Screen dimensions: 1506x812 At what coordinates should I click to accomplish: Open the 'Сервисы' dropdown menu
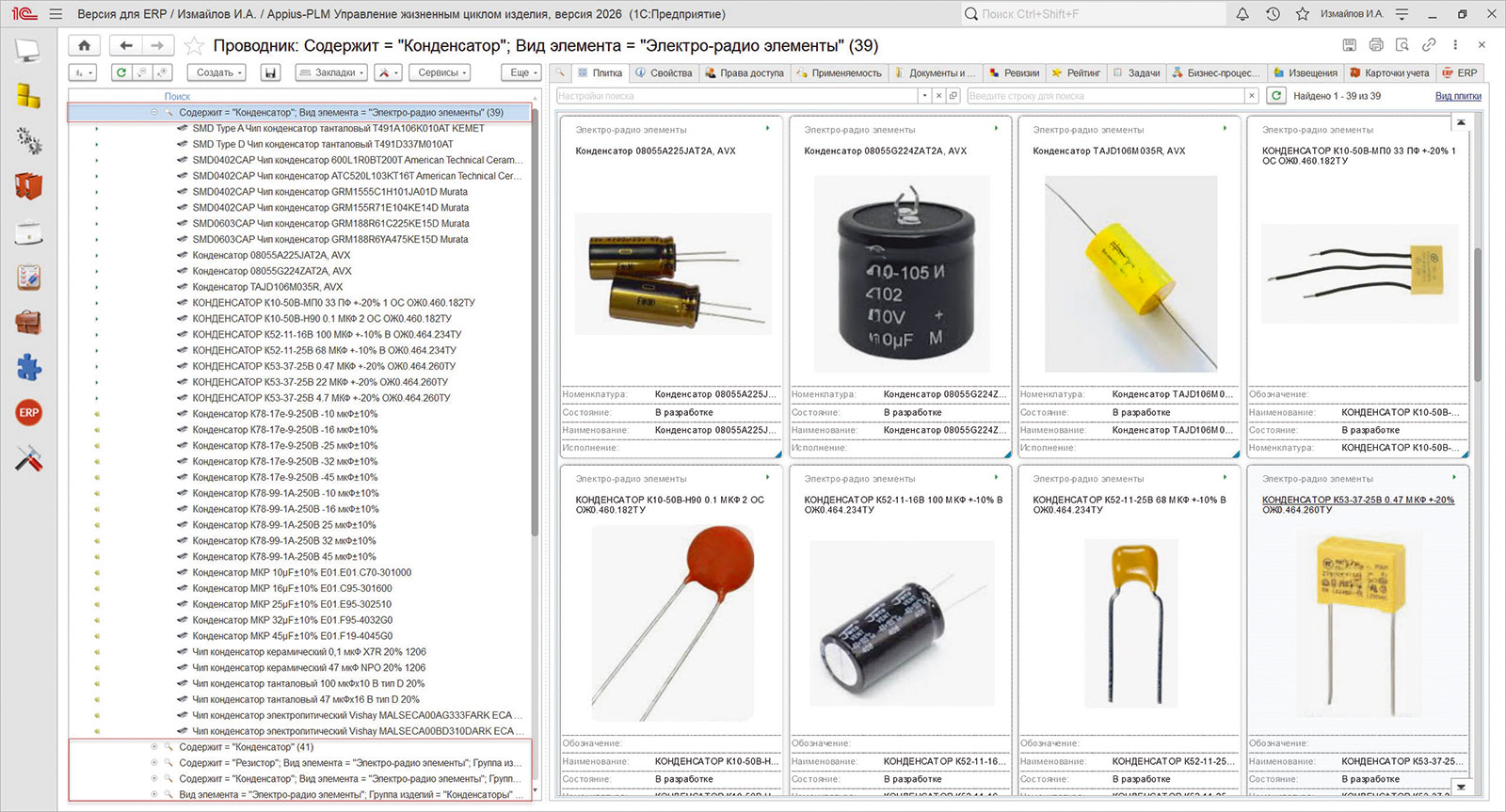click(442, 72)
